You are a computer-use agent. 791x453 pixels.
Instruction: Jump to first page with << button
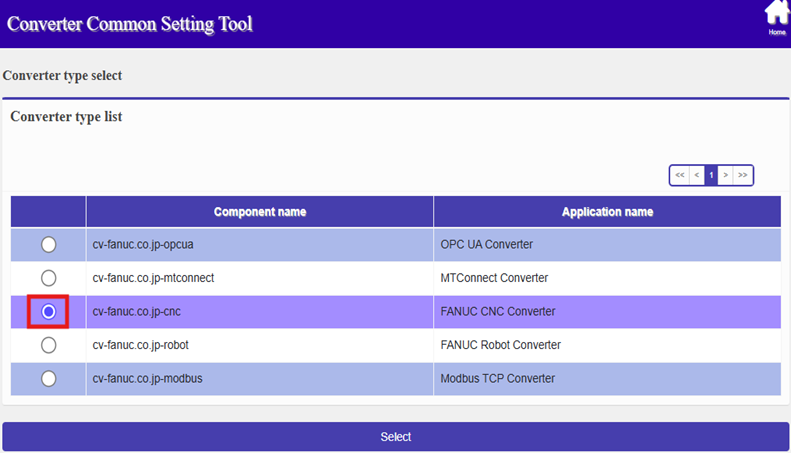click(680, 175)
